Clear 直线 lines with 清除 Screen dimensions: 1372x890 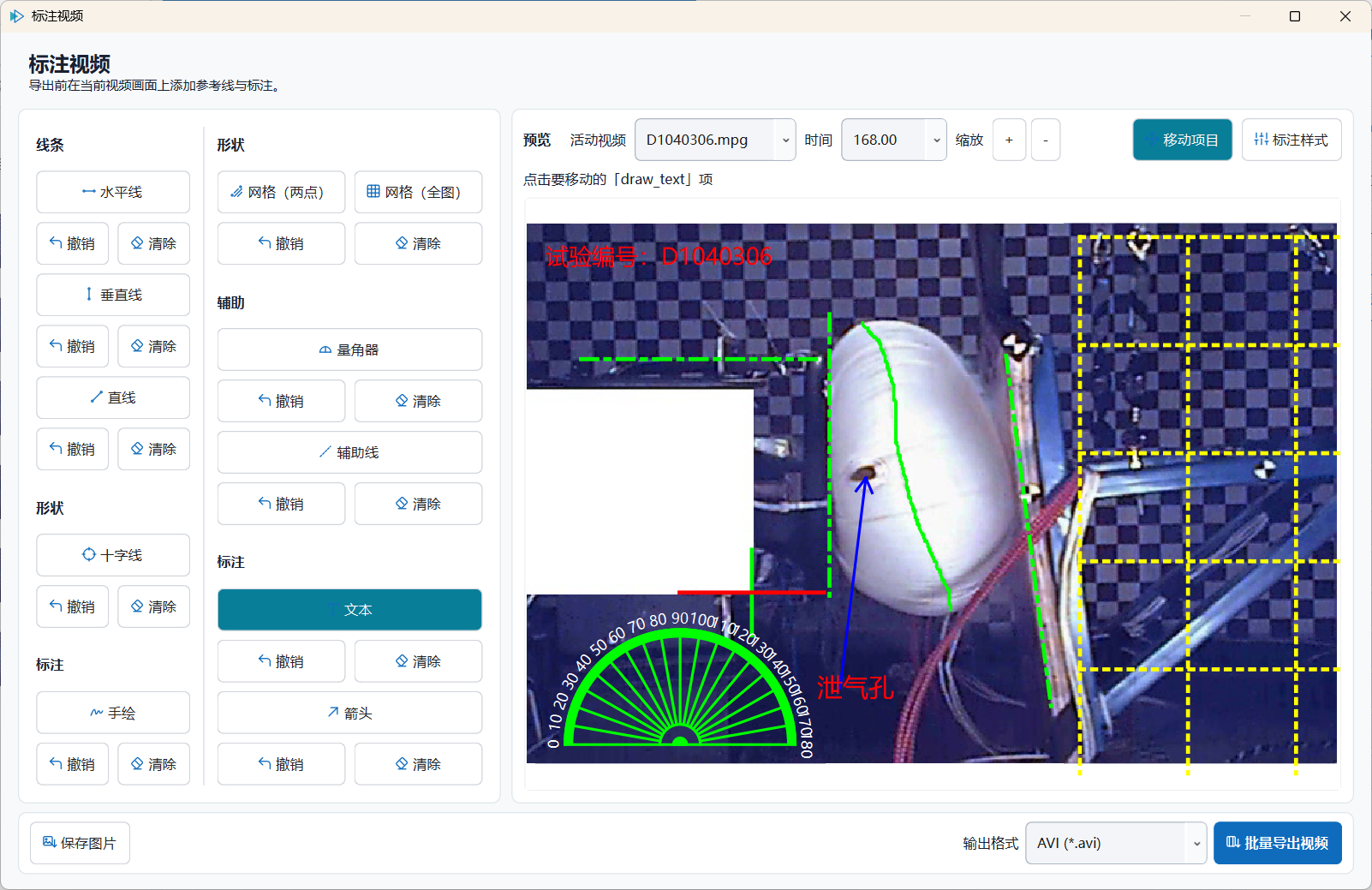click(x=154, y=449)
